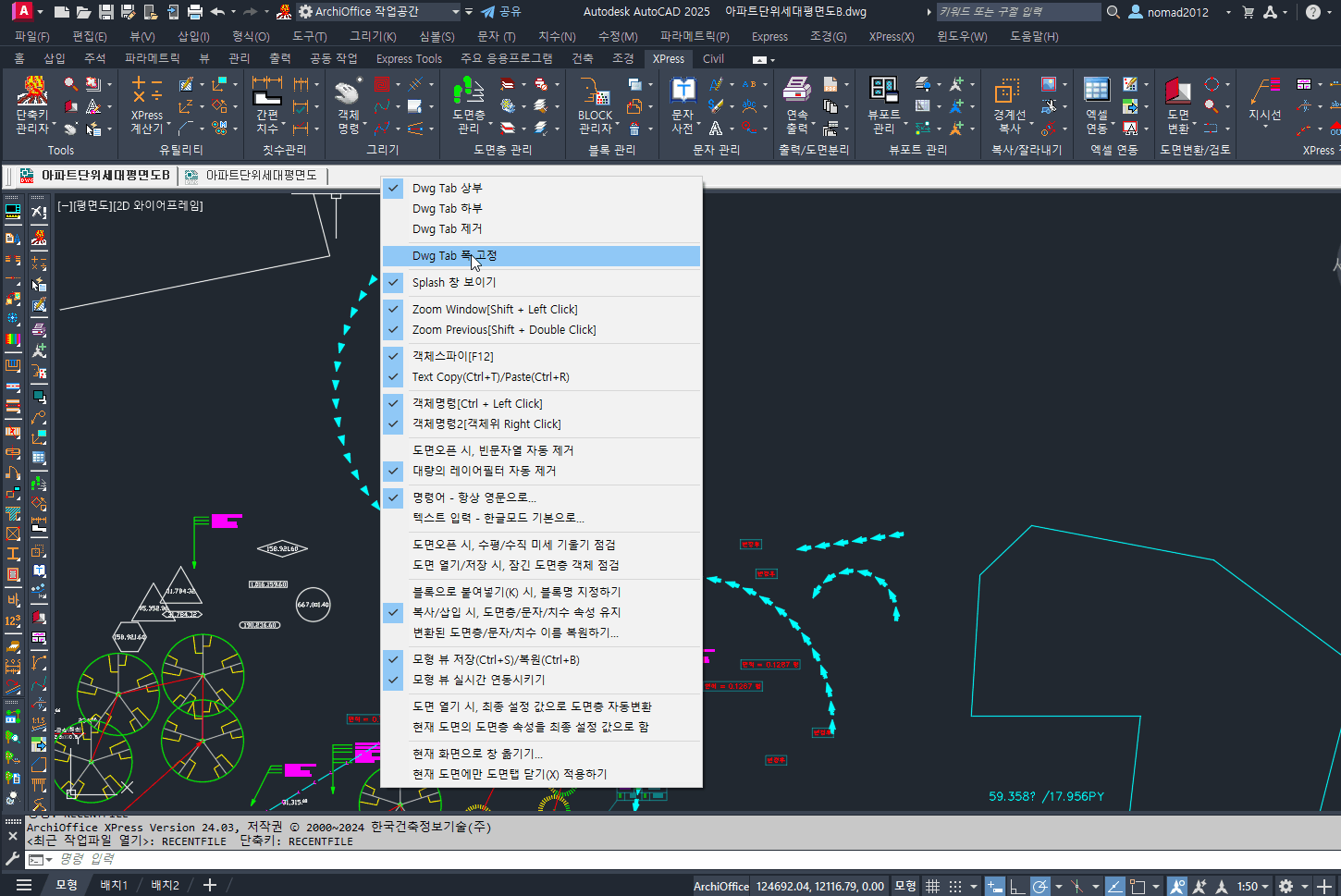The image size is (1341, 896).
Task: Uncheck Zoom Previous[Shift + Double Click]
Action: (541, 329)
